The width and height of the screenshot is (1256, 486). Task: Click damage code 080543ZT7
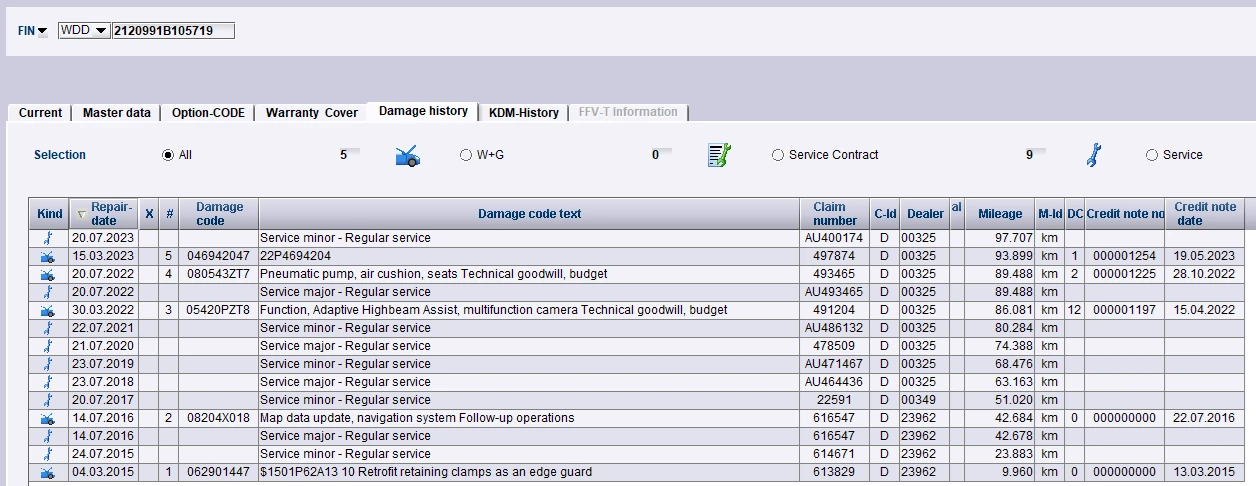click(x=218, y=274)
